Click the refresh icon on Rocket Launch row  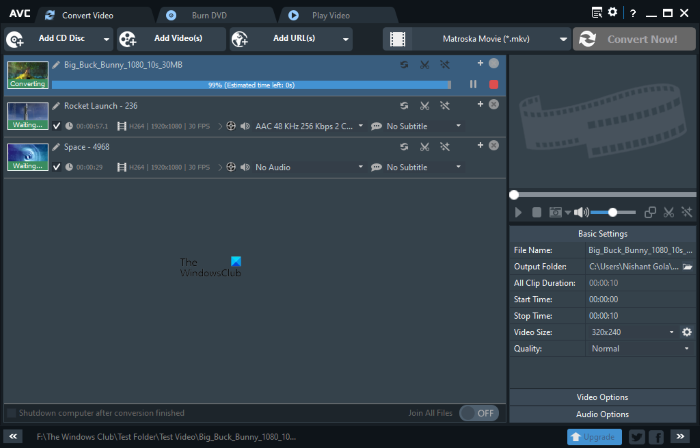[x=404, y=106]
